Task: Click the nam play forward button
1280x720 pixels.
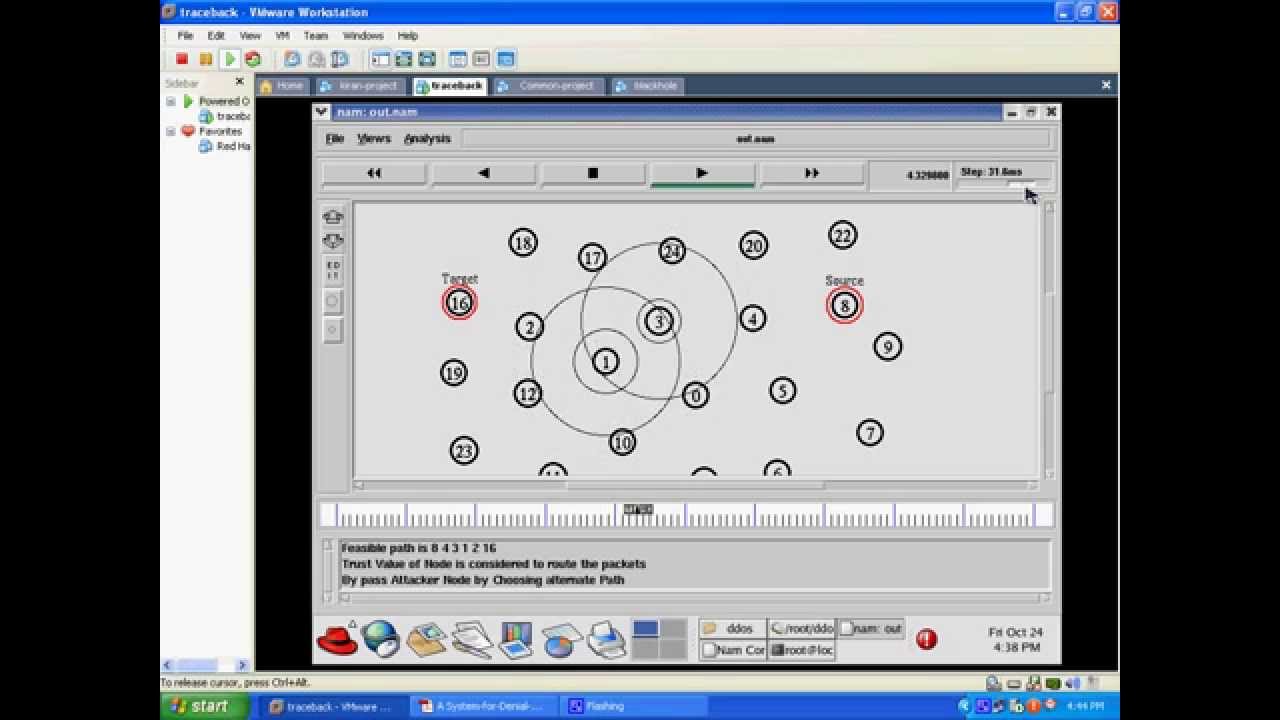Action: tap(702, 173)
